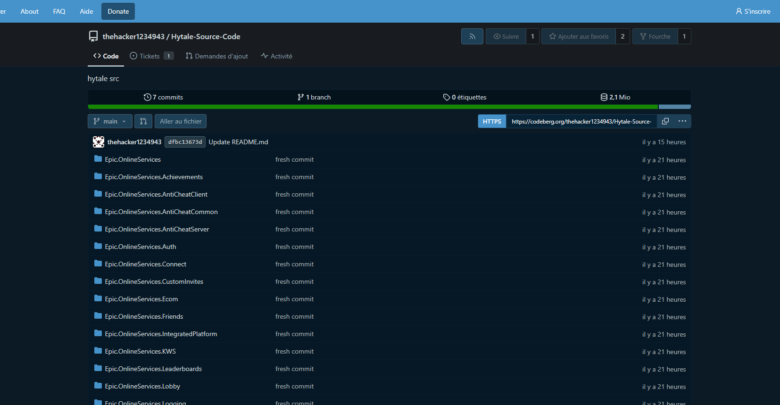This screenshot has height=405, width=780.
Task: Open the RSS feed icon button
Action: (472, 36)
